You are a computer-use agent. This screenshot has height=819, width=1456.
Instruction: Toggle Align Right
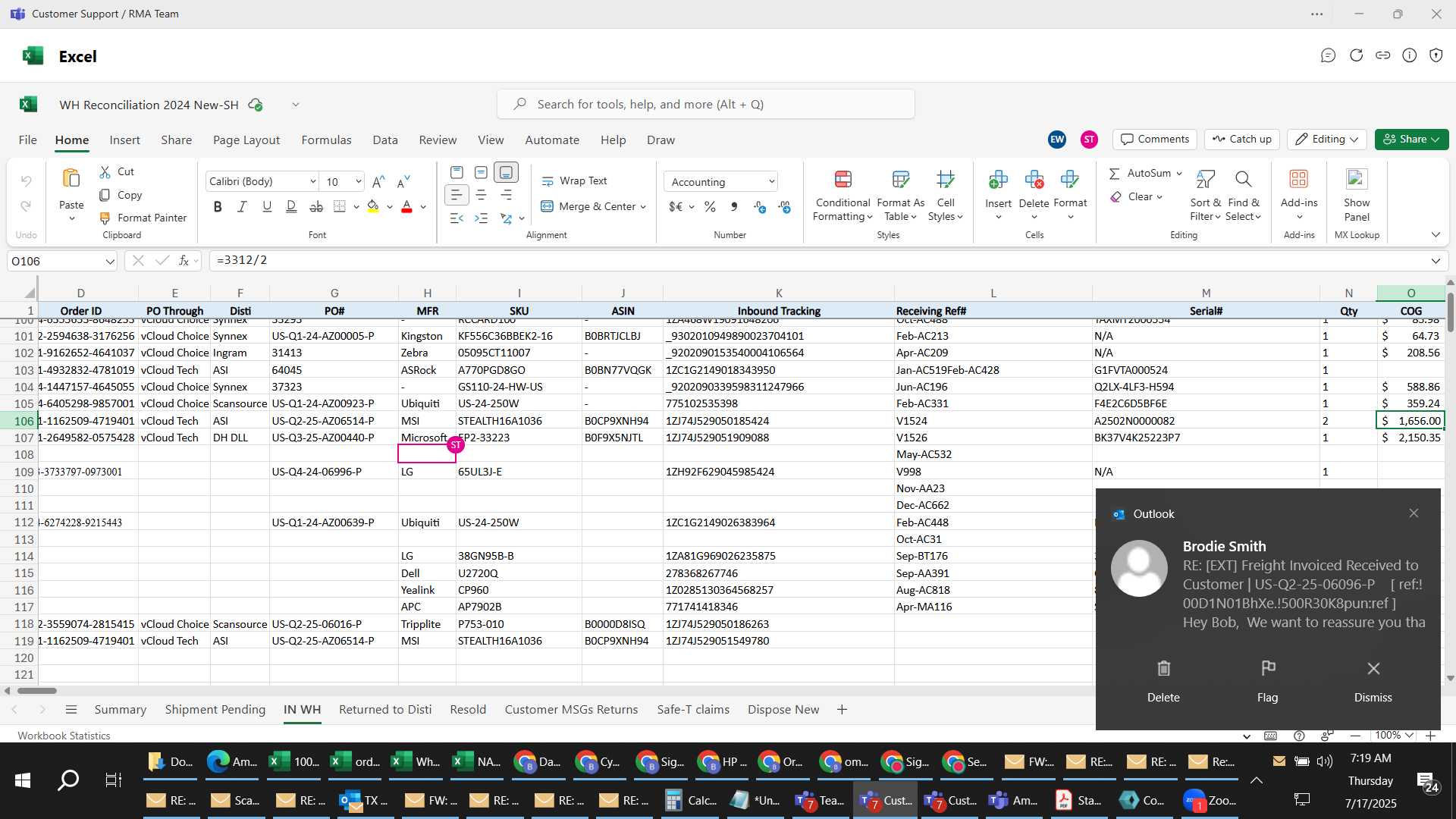click(506, 196)
